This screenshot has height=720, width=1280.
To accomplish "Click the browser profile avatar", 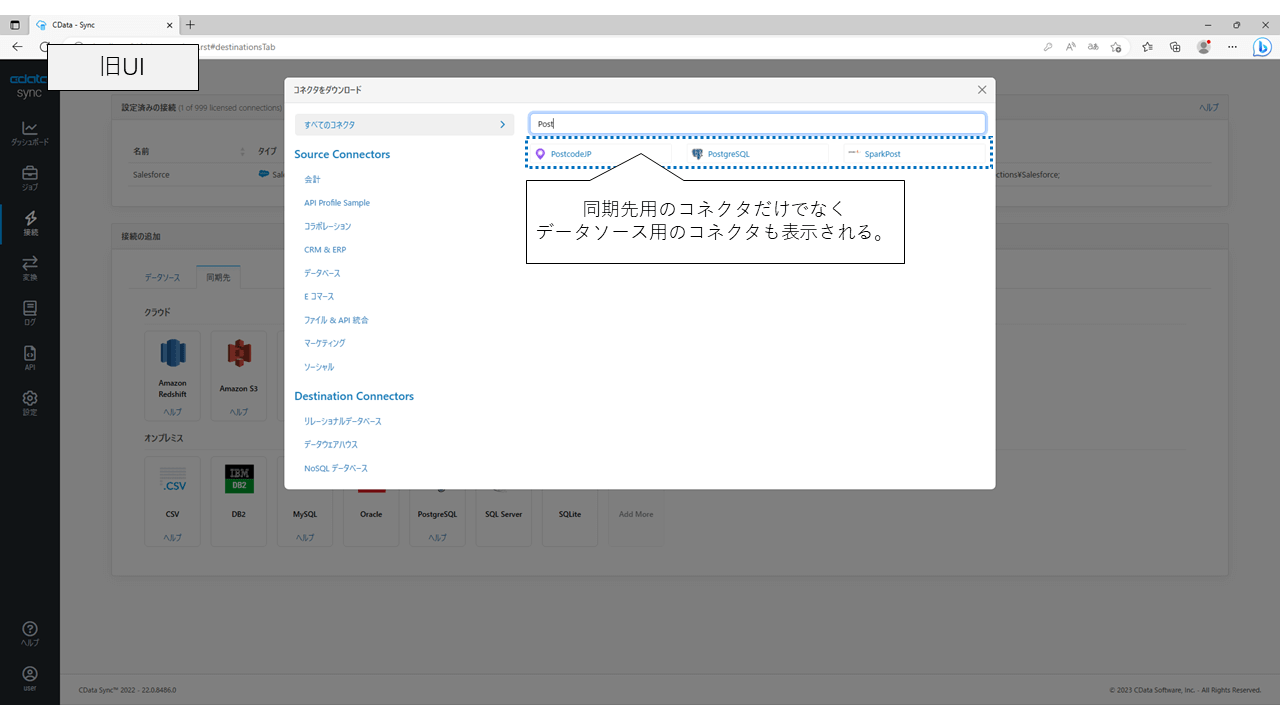I will 1204,47.
